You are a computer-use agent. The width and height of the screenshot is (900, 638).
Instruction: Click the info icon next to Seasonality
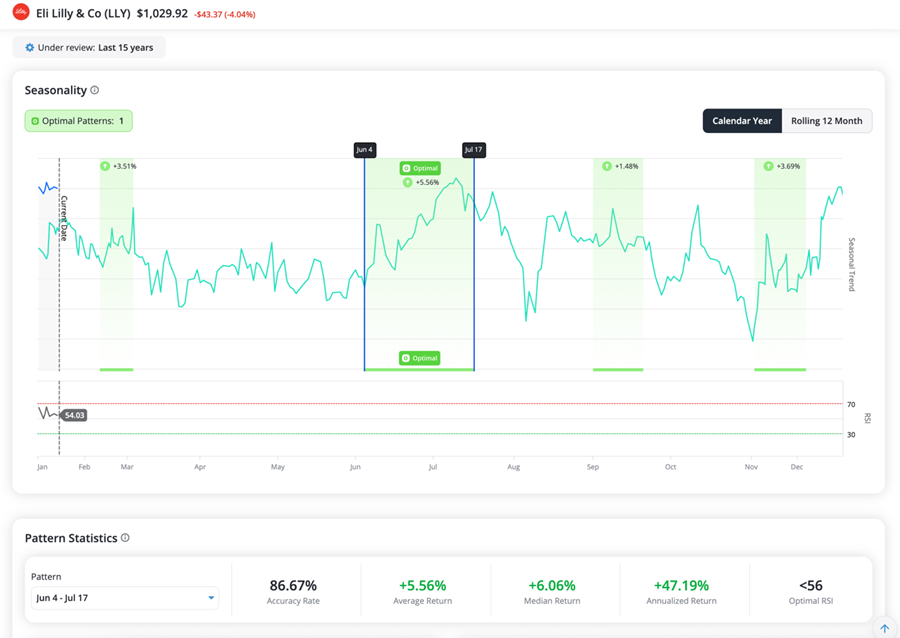tap(95, 90)
